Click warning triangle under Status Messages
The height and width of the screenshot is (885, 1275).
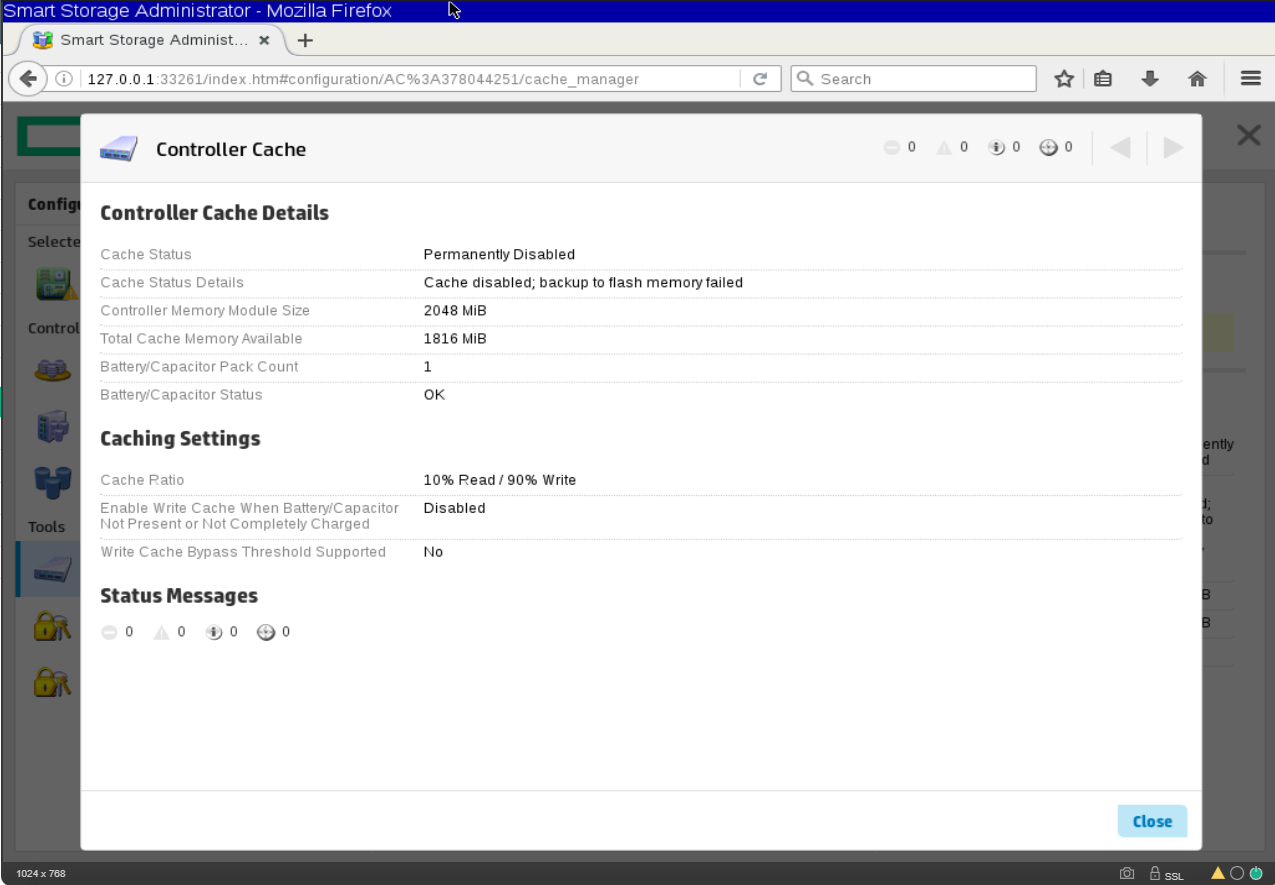[162, 632]
